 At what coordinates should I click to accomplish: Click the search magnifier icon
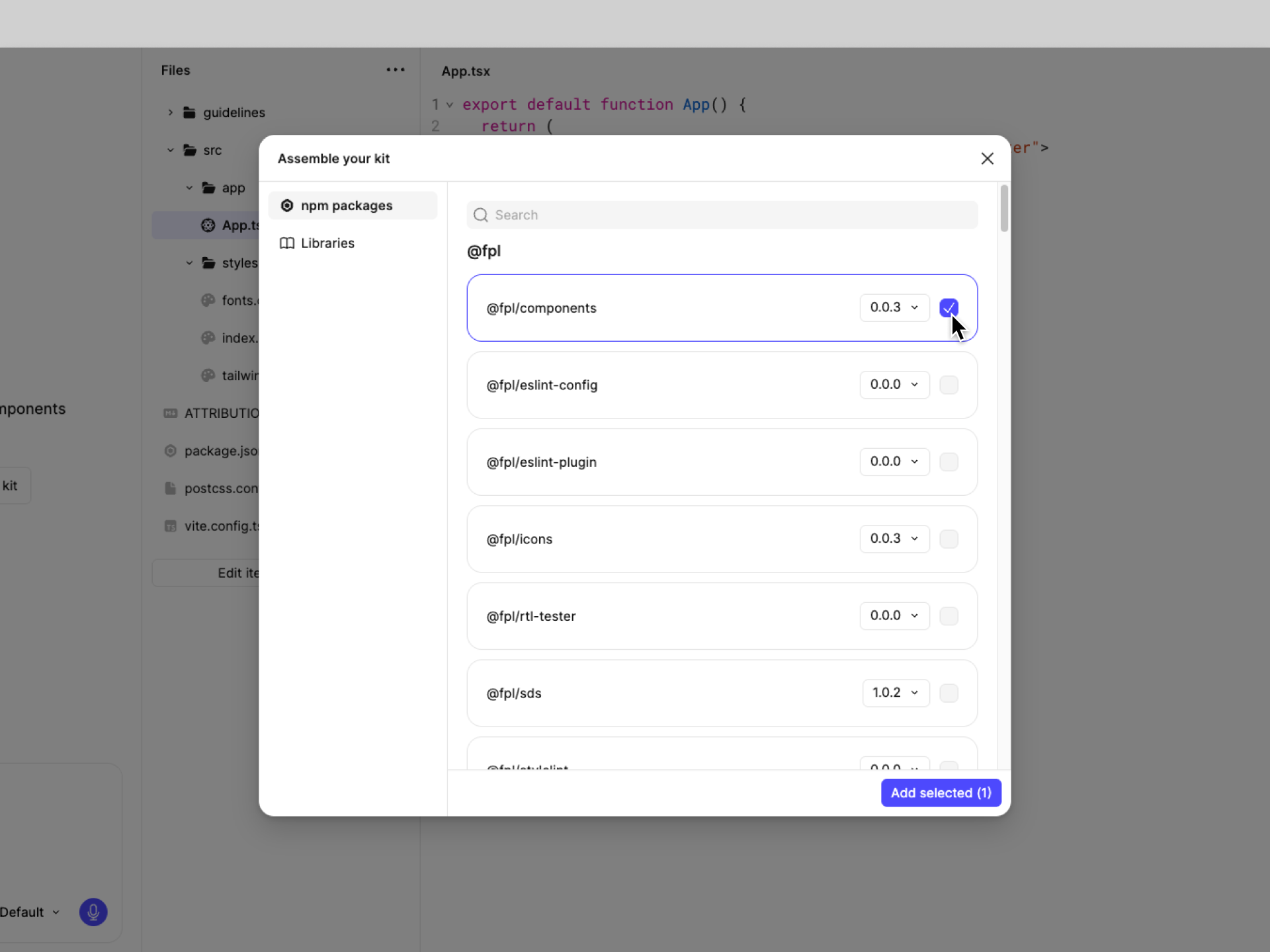481,215
